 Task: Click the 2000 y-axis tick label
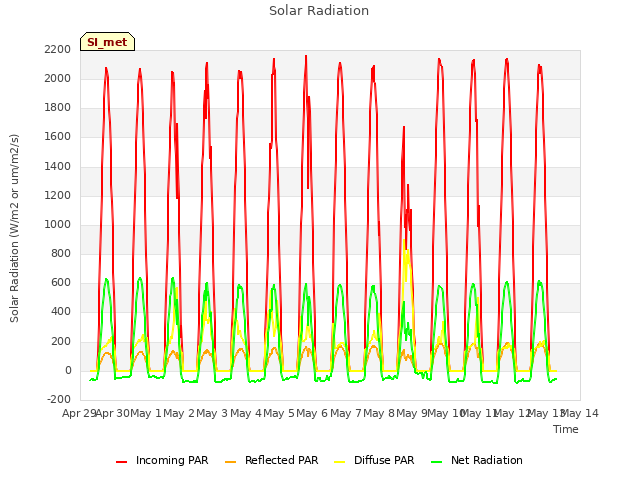pyautogui.click(x=58, y=78)
